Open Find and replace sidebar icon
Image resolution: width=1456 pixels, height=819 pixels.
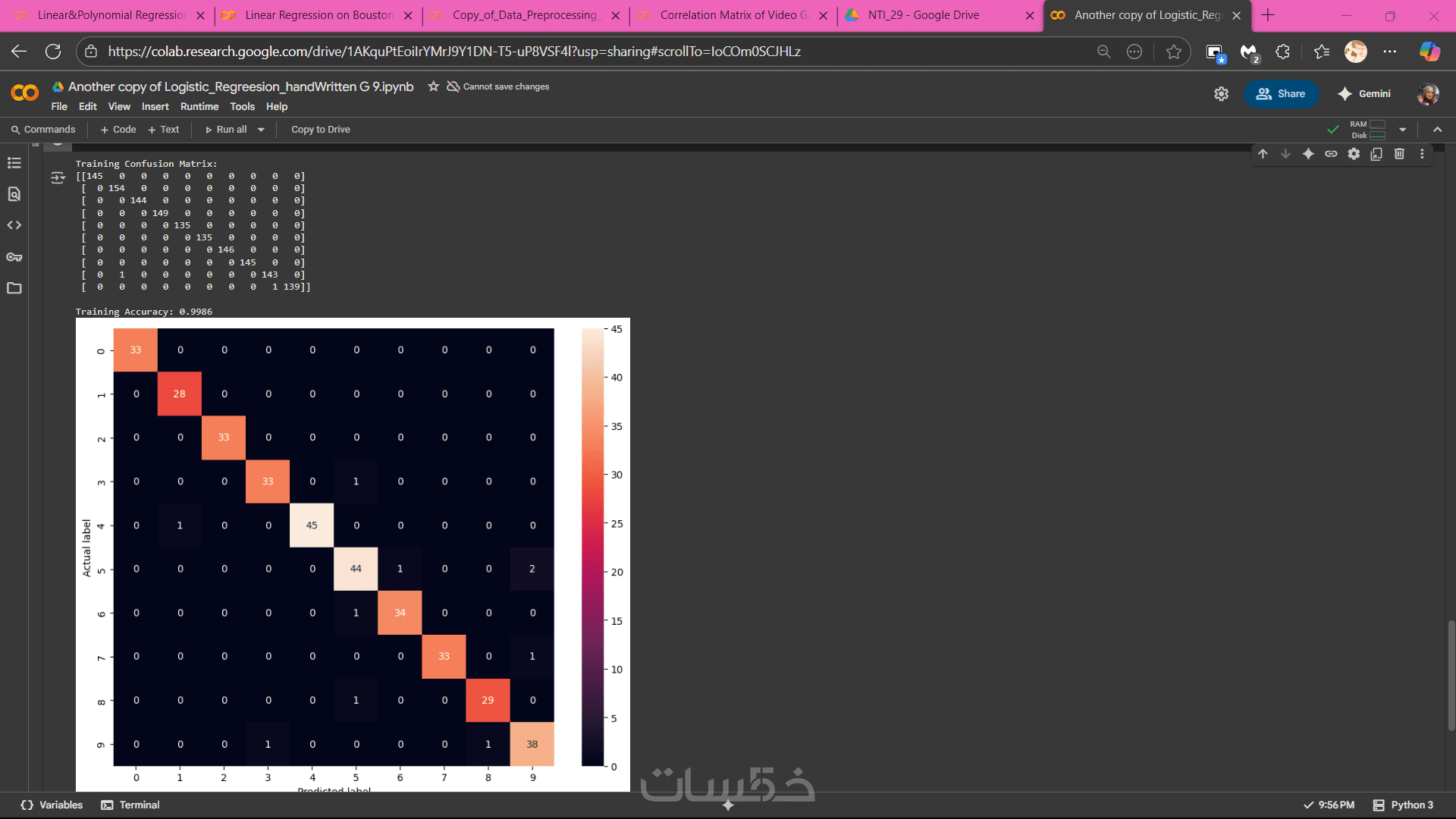point(14,194)
